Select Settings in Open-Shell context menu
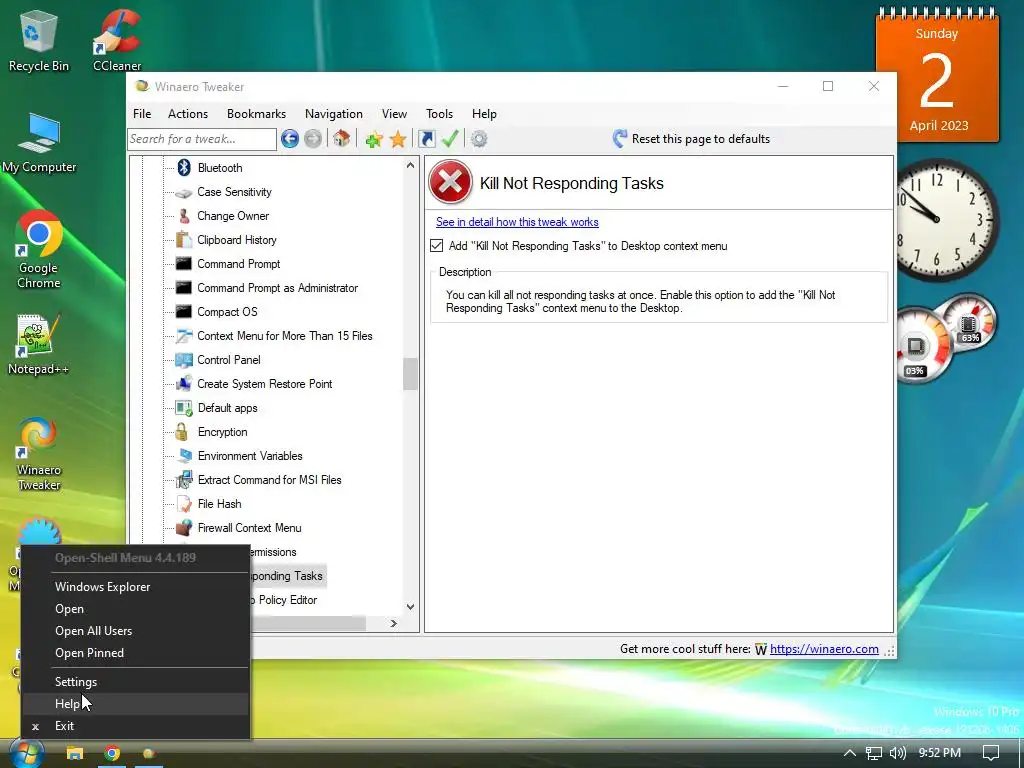The image size is (1024, 768). click(x=135, y=682)
